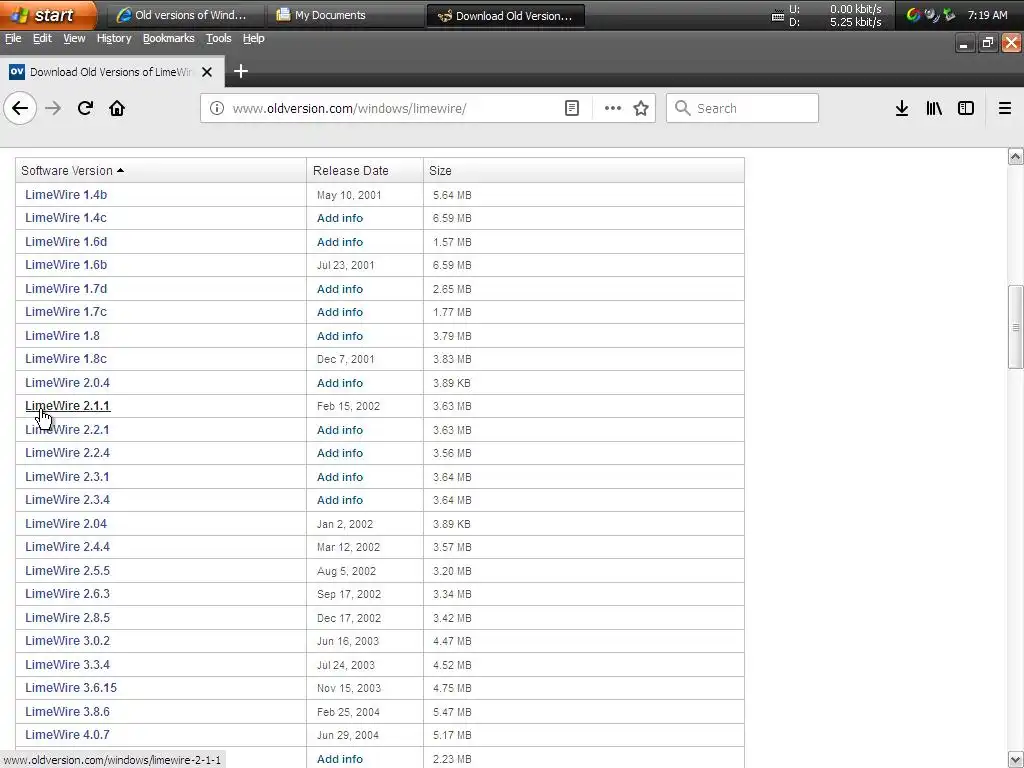This screenshot has height=768, width=1024.
Task: Go to the browser home page
Action: coord(117,108)
